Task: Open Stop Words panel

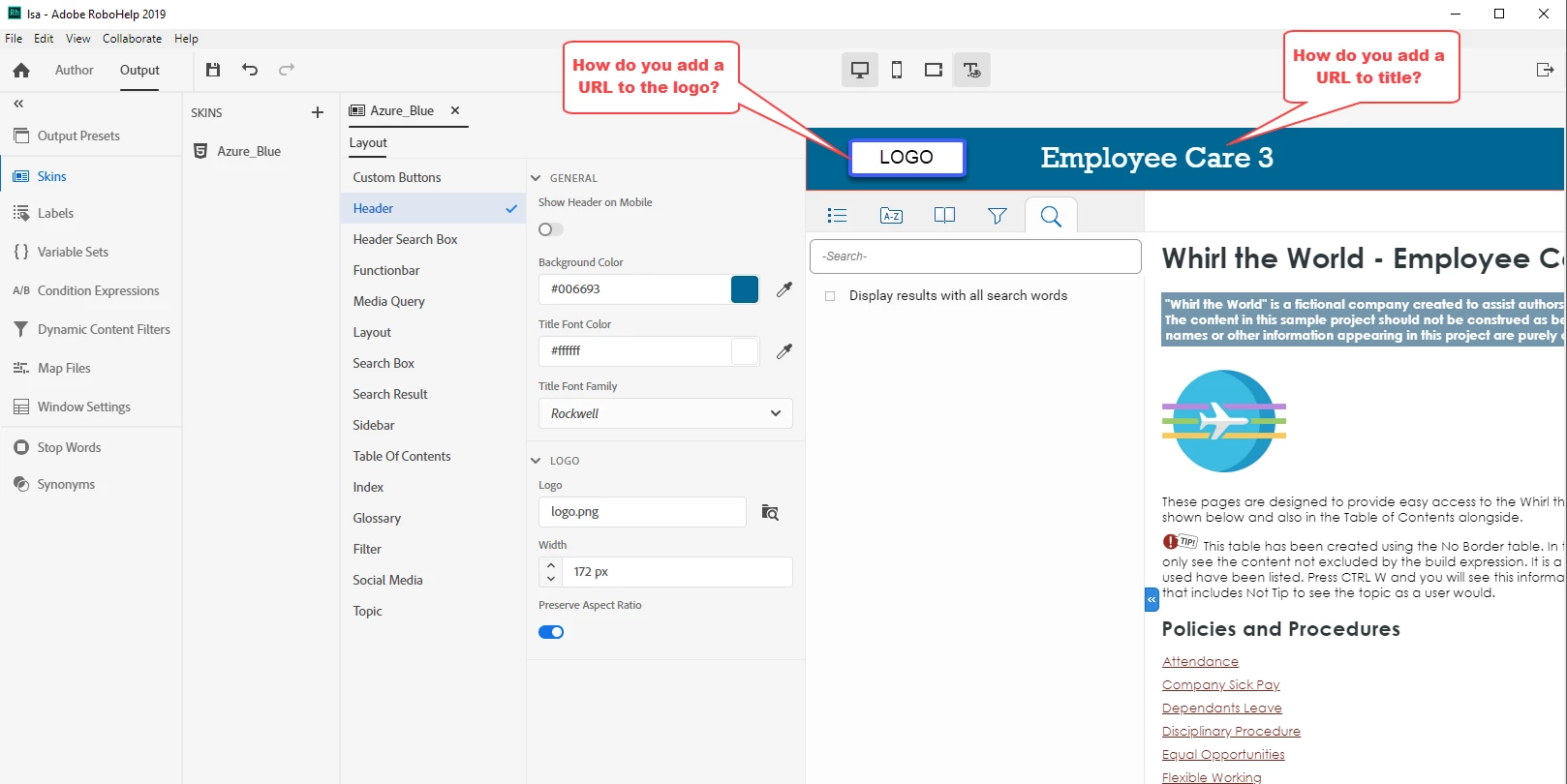Action: click(69, 447)
